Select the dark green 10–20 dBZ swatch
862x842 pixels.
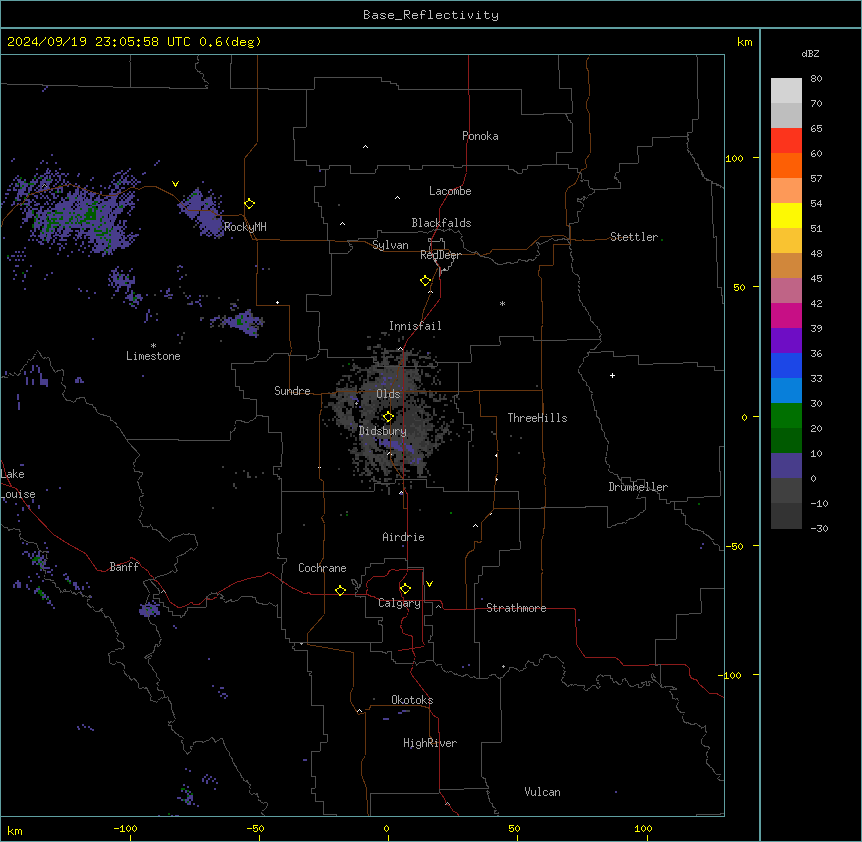[786, 441]
